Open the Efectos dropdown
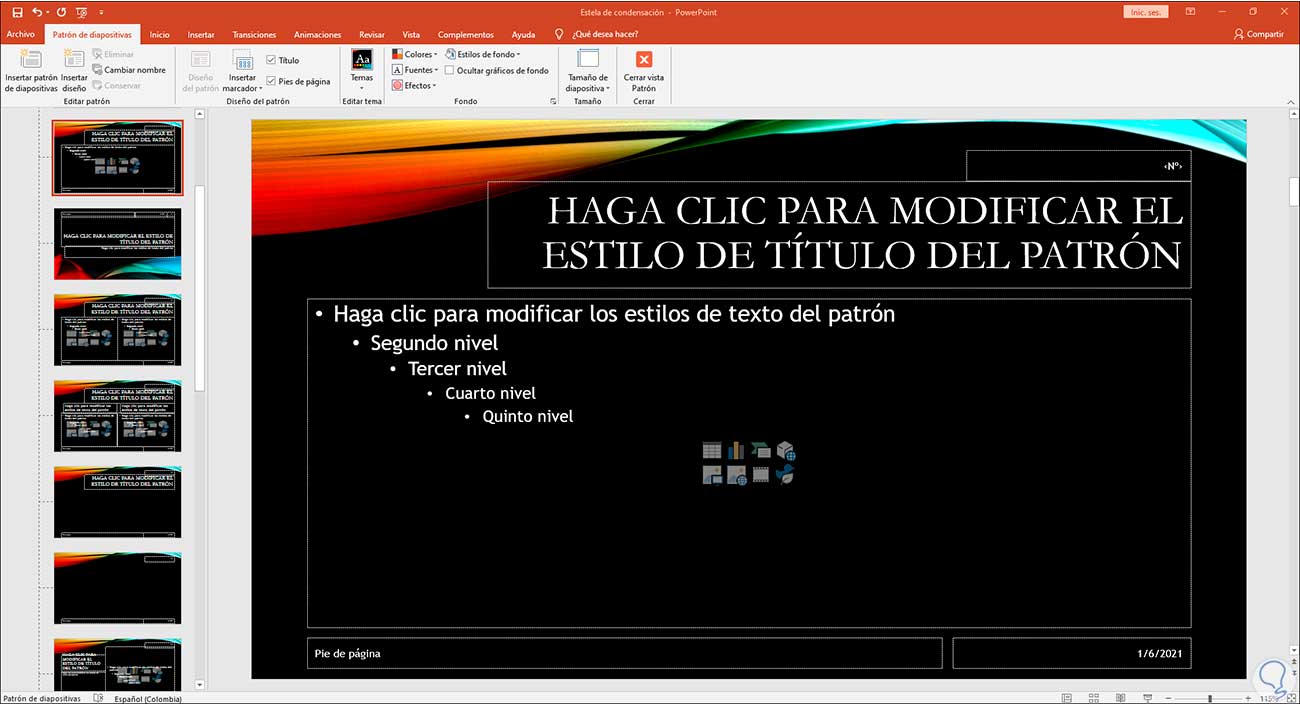This screenshot has width=1300, height=705. (414, 86)
